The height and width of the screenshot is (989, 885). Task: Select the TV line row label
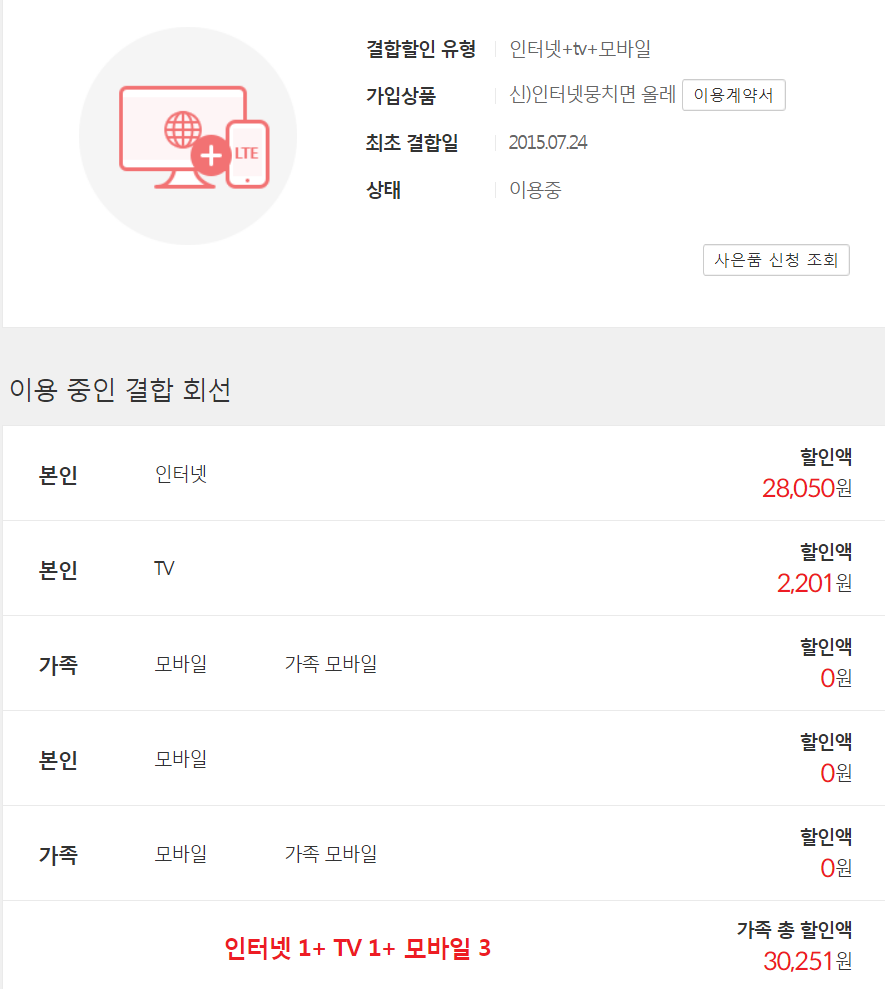[164, 569]
